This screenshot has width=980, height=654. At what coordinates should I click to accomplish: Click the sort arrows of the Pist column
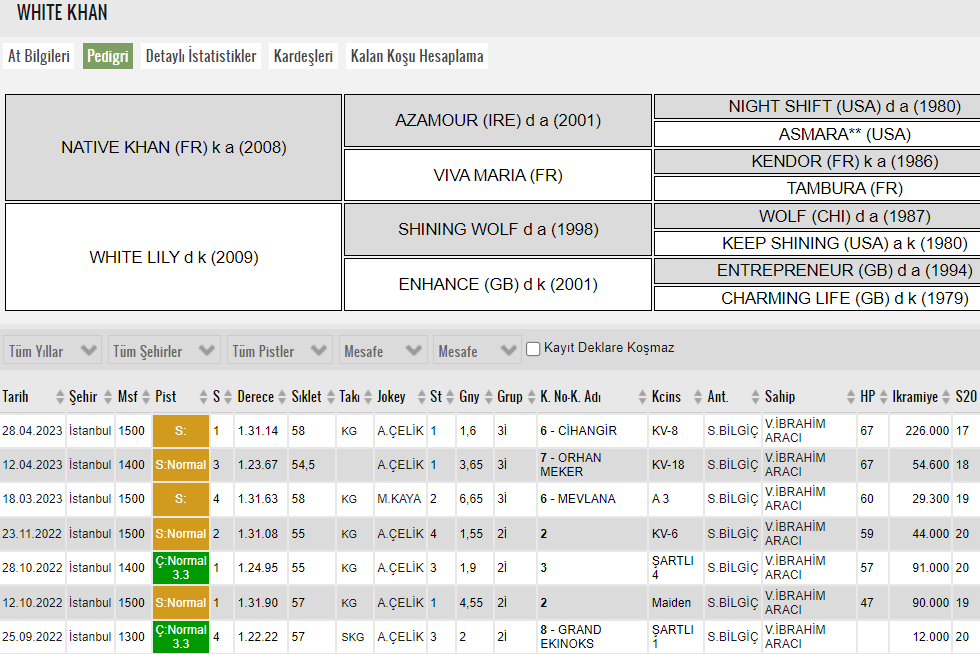(203, 396)
